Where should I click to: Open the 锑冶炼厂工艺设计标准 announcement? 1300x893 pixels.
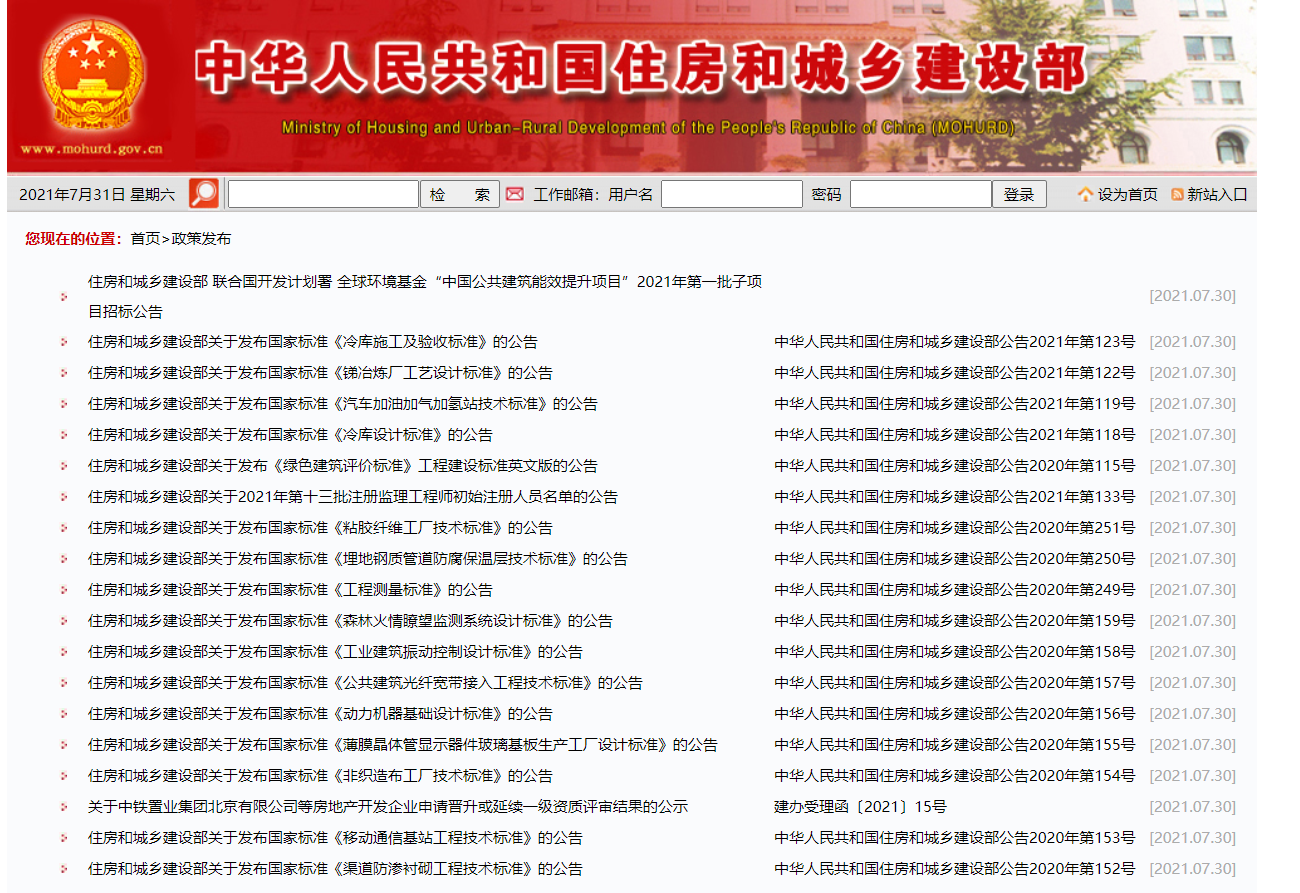click(x=320, y=373)
